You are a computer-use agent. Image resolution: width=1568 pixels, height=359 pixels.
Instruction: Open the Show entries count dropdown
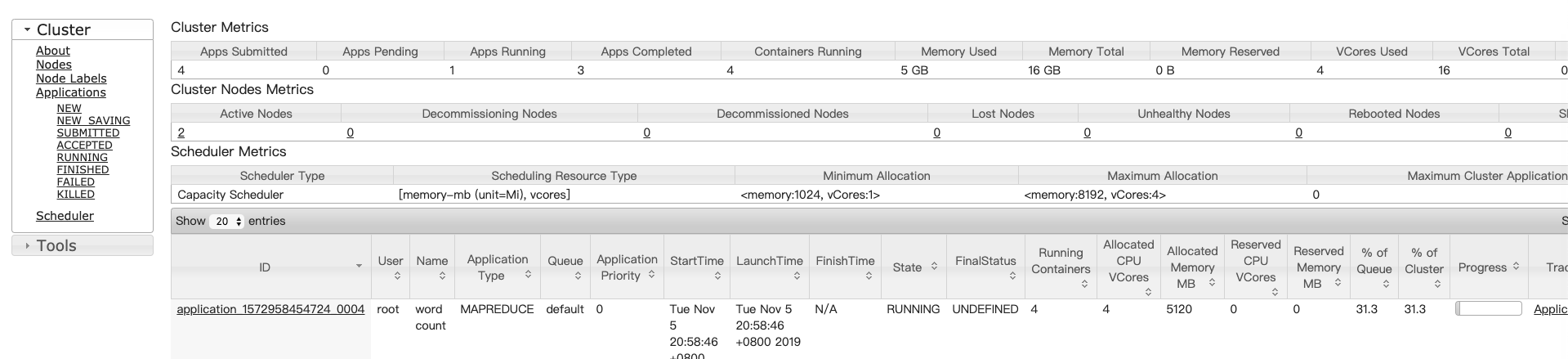(x=228, y=222)
